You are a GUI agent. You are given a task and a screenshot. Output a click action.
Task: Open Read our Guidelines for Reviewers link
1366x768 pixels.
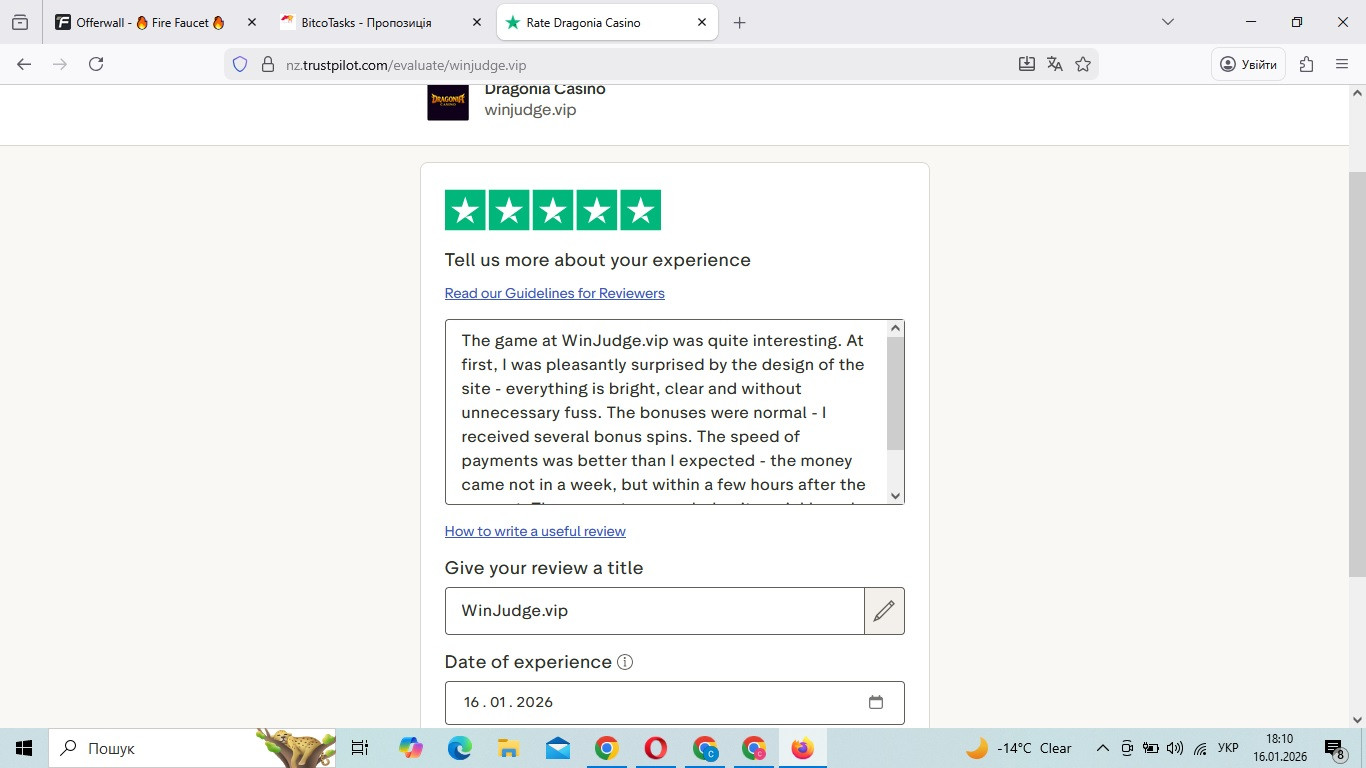pyautogui.click(x=555, y=293)
